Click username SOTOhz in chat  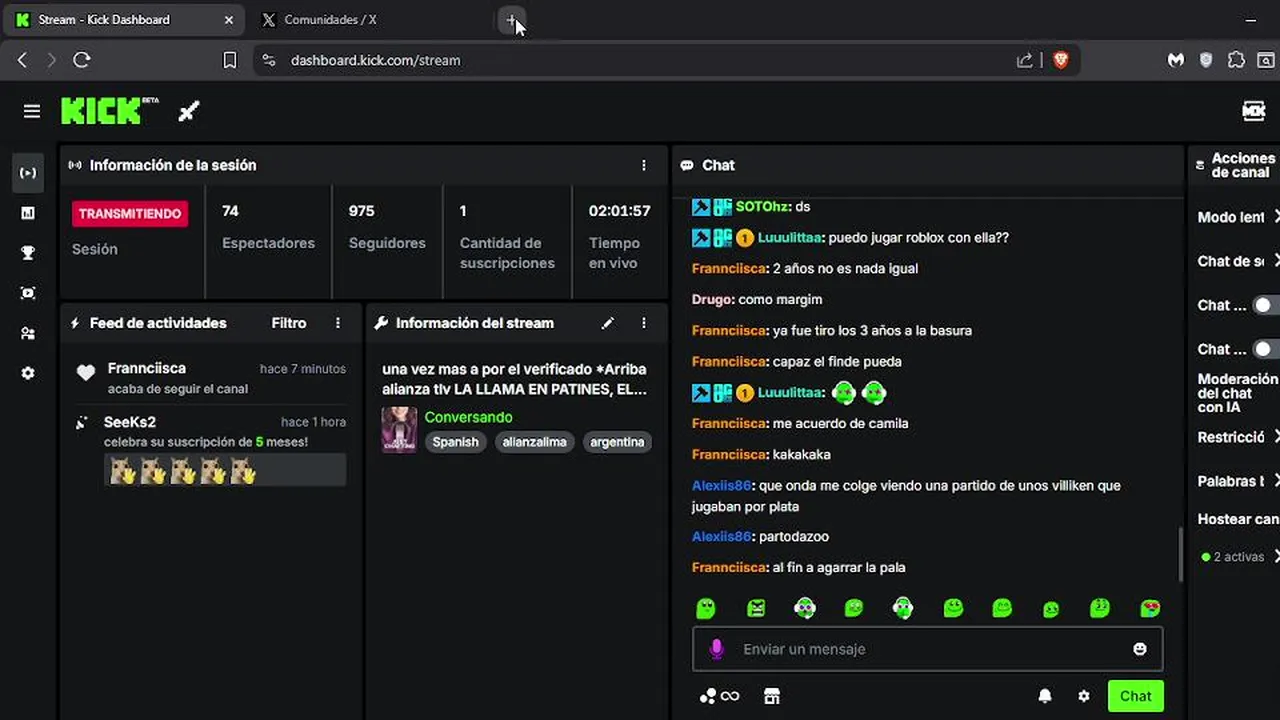click(763, 207)
